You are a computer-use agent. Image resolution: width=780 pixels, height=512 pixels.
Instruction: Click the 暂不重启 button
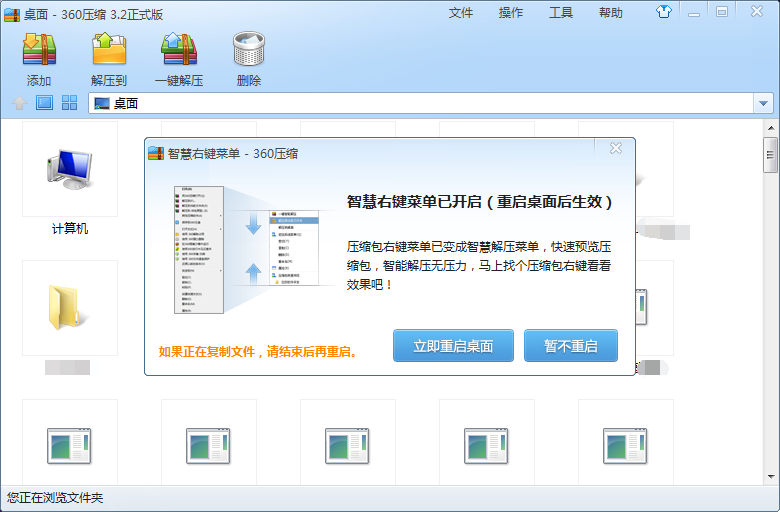pos(571,345)
